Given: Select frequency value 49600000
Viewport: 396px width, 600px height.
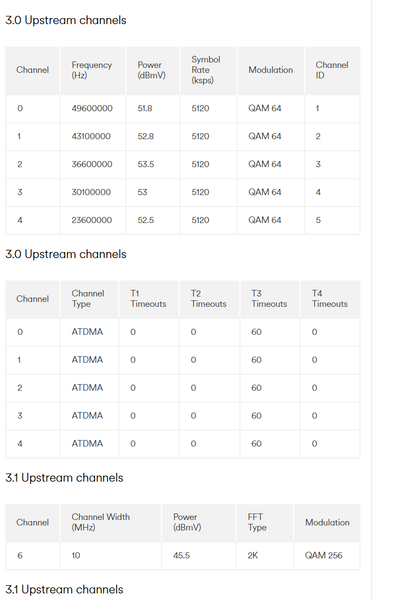Looking at the screenshot, I should tap(92, 108).
